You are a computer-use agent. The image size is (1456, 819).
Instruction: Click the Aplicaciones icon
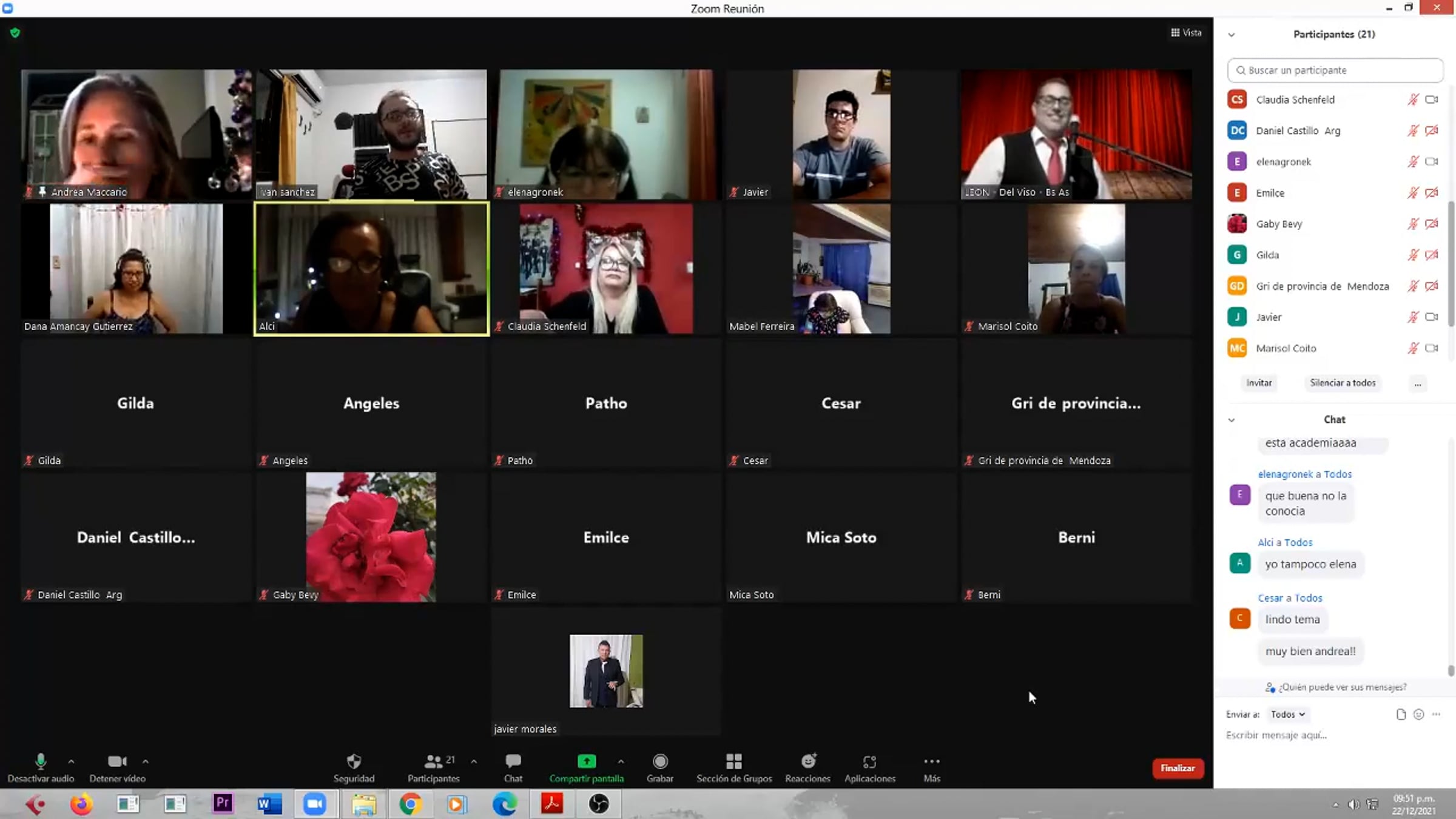click(869, 762)
